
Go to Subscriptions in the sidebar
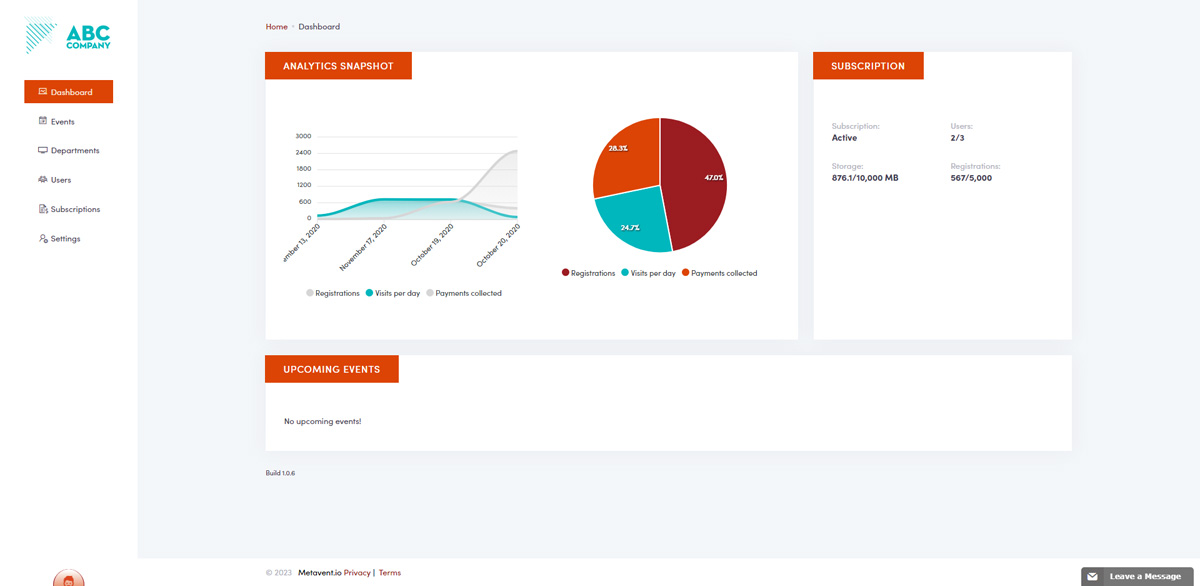pyautogui.click(x=75, y=210)
